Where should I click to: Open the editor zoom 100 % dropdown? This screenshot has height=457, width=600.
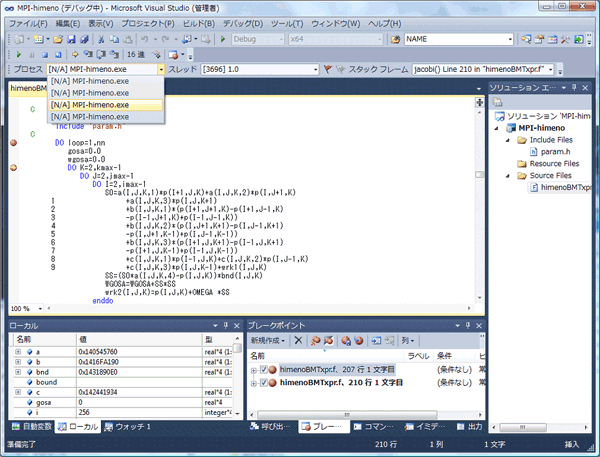(x=40, y=308)
